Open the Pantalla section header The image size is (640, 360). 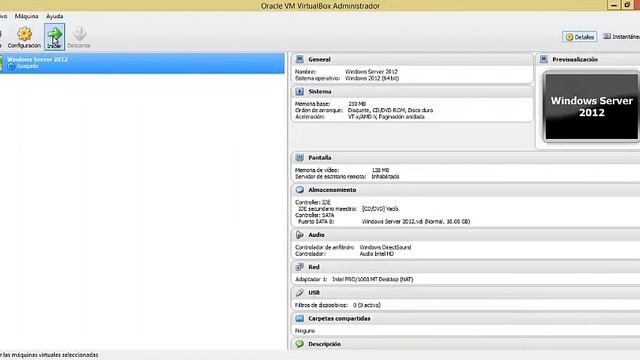pyautogui.click(x=466, y=158)
